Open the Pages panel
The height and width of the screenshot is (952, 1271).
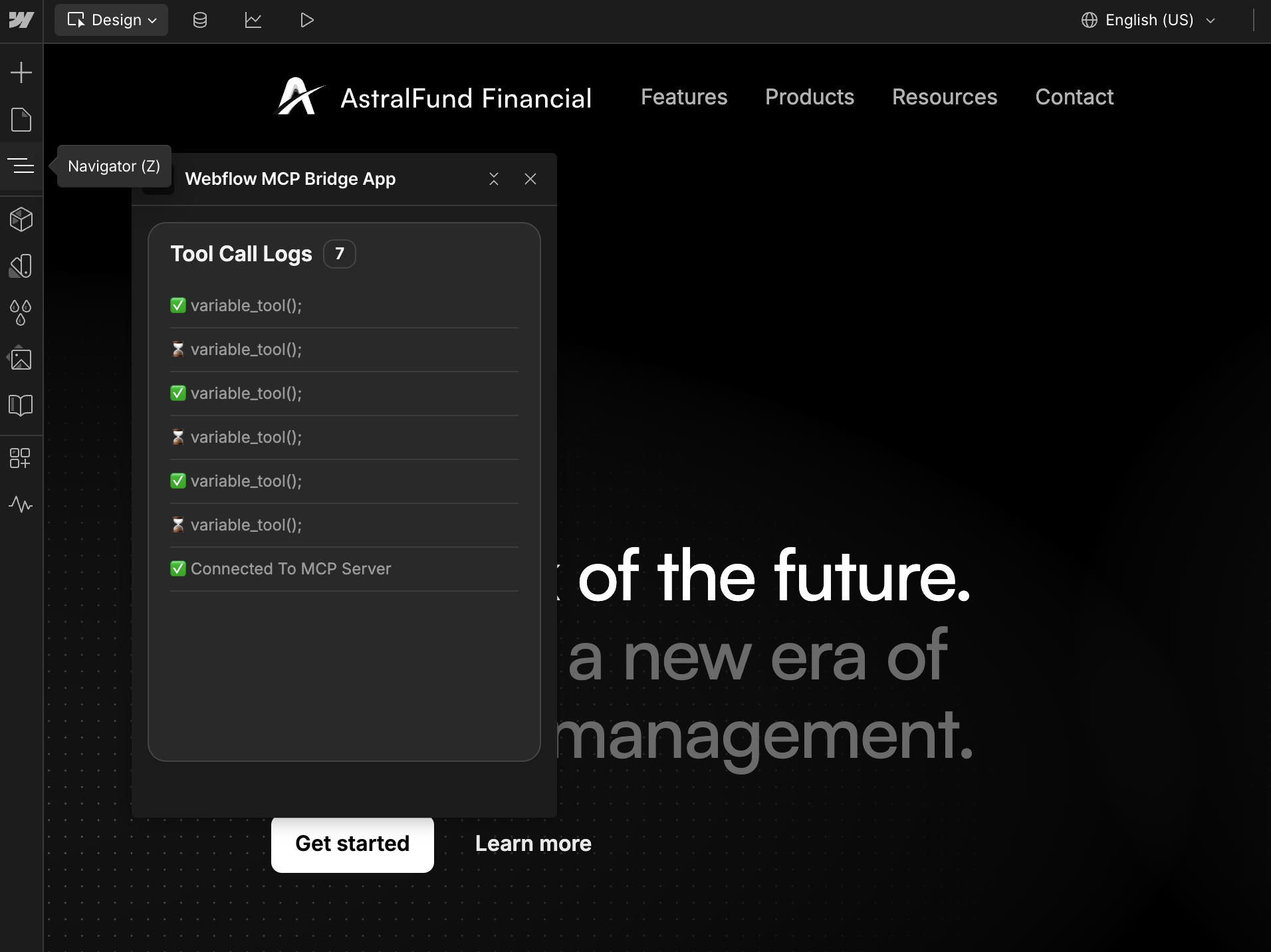(x=22, y=120)
